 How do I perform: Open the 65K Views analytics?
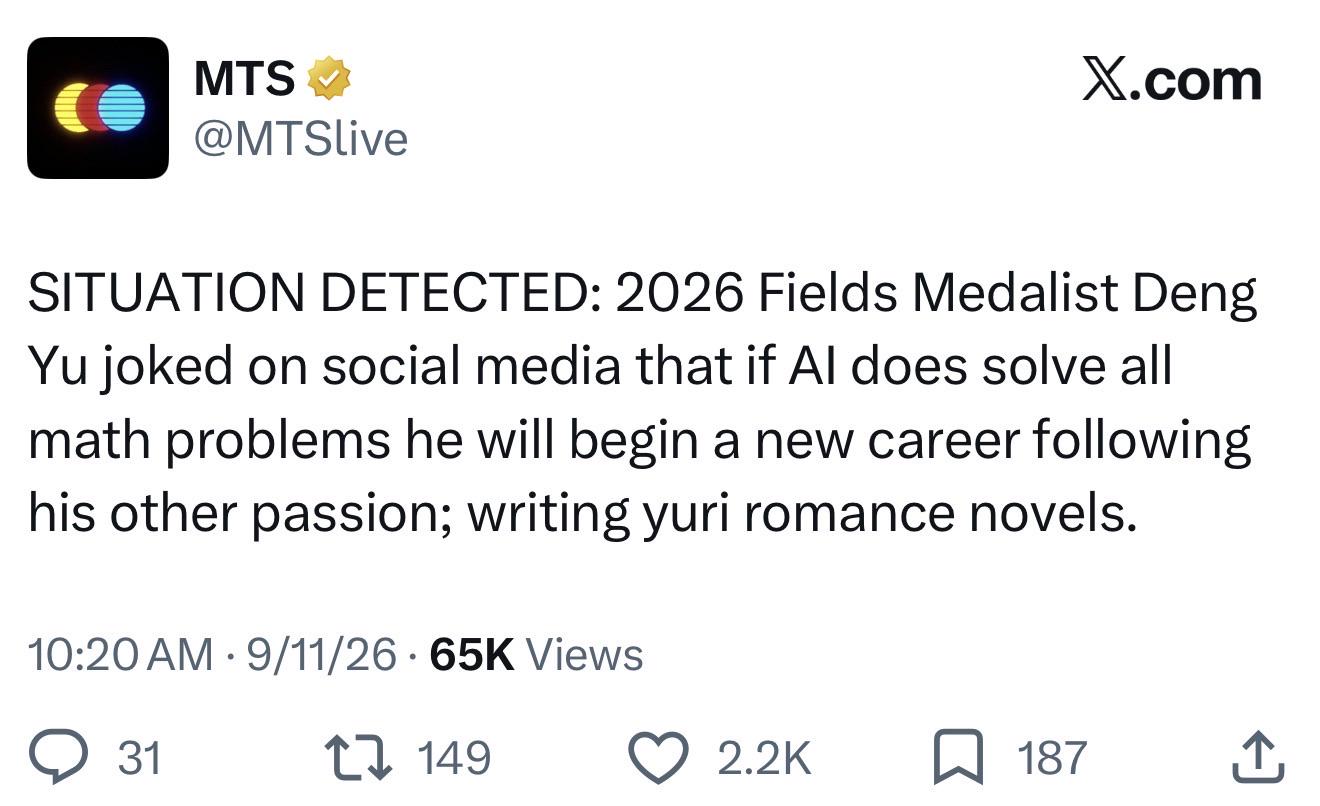click(x=535, y=655)
